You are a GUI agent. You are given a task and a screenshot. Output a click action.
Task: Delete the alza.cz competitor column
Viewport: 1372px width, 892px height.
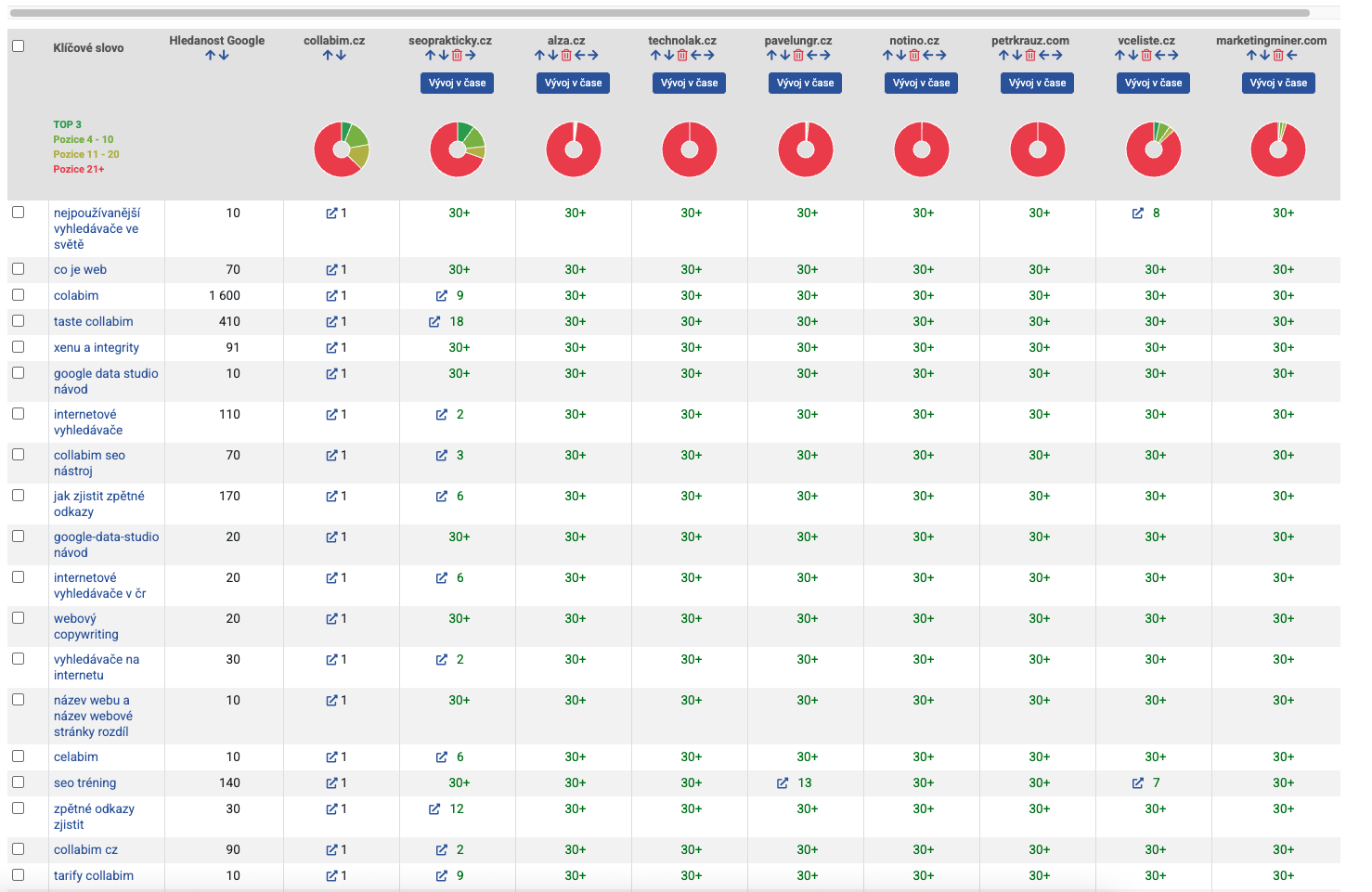(x=566, y=56)
